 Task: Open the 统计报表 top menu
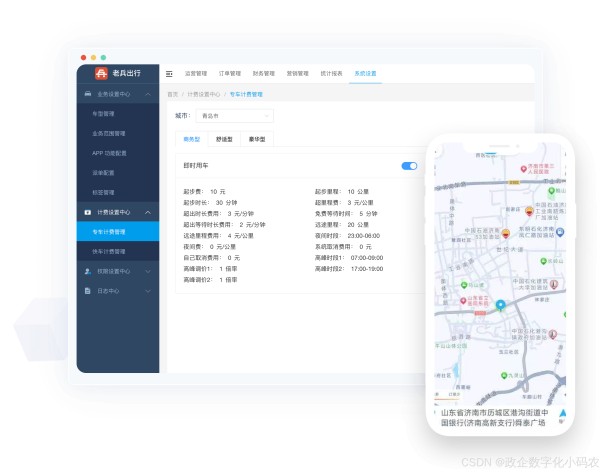pos(331,73)
